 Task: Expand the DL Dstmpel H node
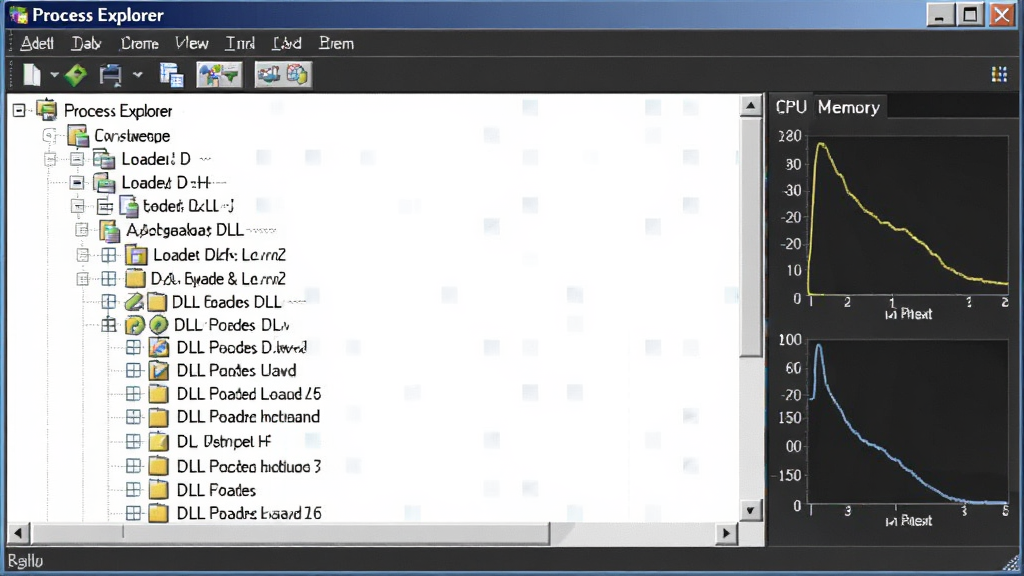[133, 441]
